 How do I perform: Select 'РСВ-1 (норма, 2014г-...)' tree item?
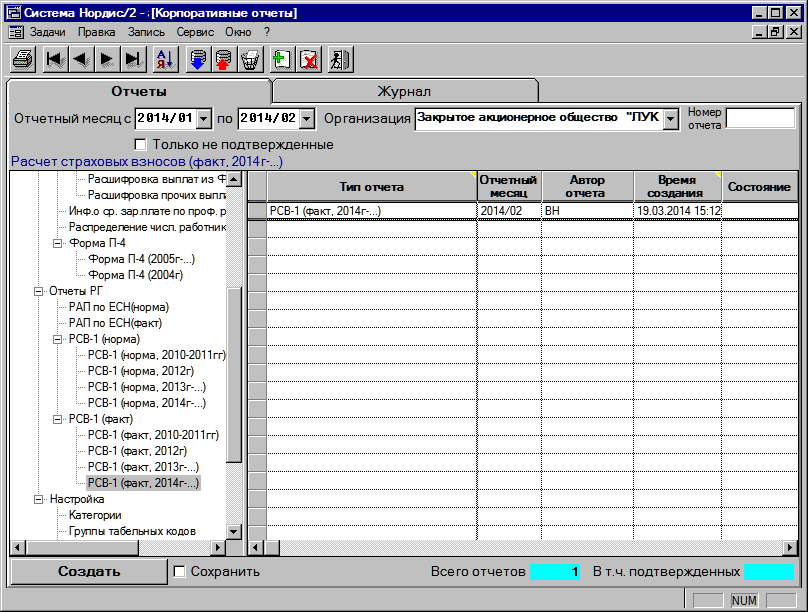click(x=147, y=403)
